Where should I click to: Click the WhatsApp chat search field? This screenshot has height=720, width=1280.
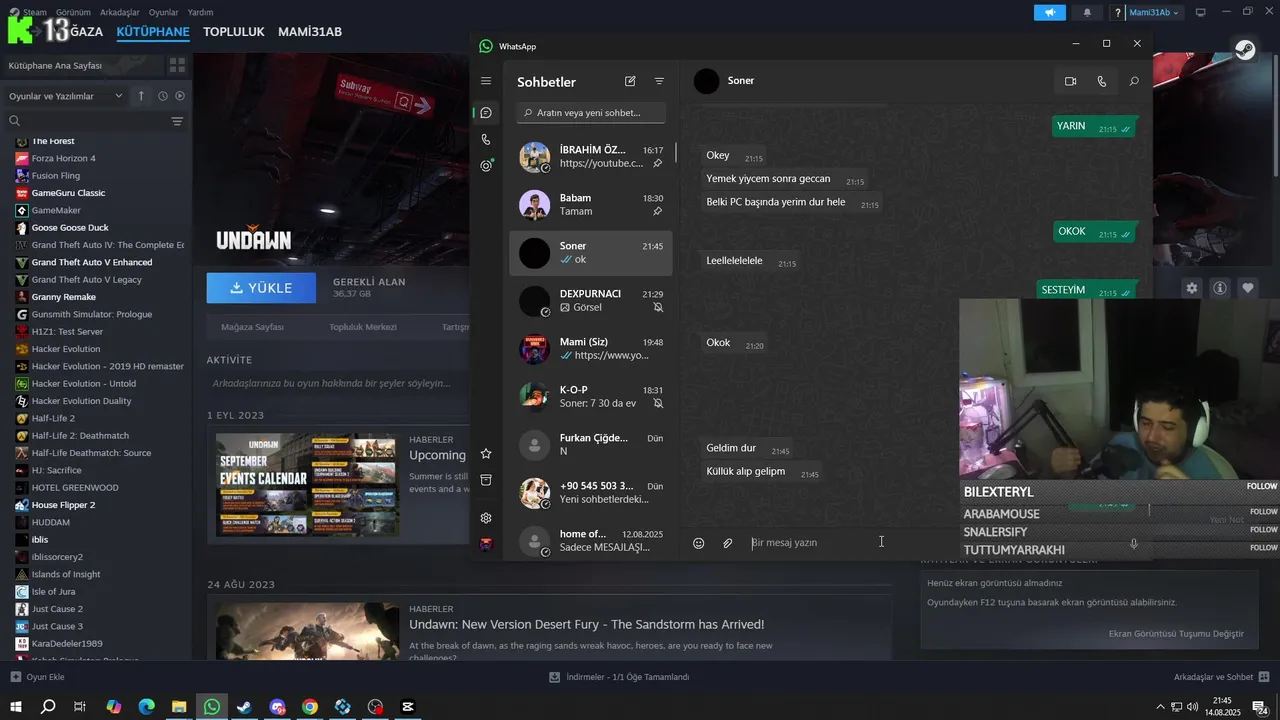pos(592,113)
